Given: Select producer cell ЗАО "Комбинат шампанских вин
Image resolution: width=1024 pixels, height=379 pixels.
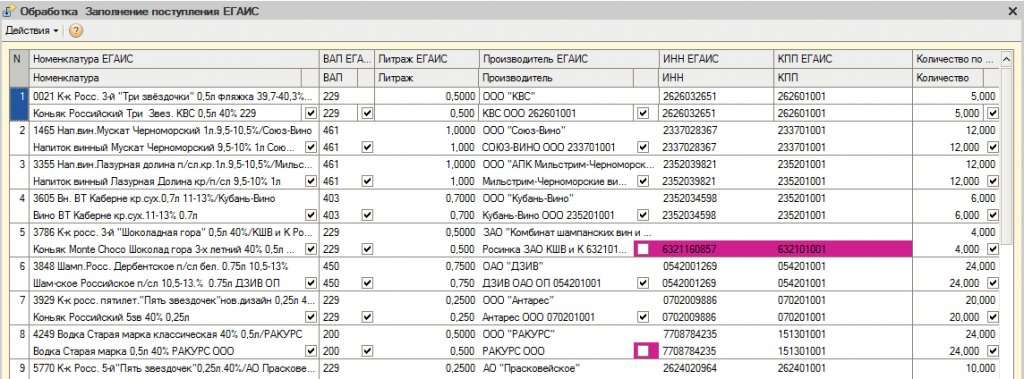Looking at the screenshot, I should 569,232.
